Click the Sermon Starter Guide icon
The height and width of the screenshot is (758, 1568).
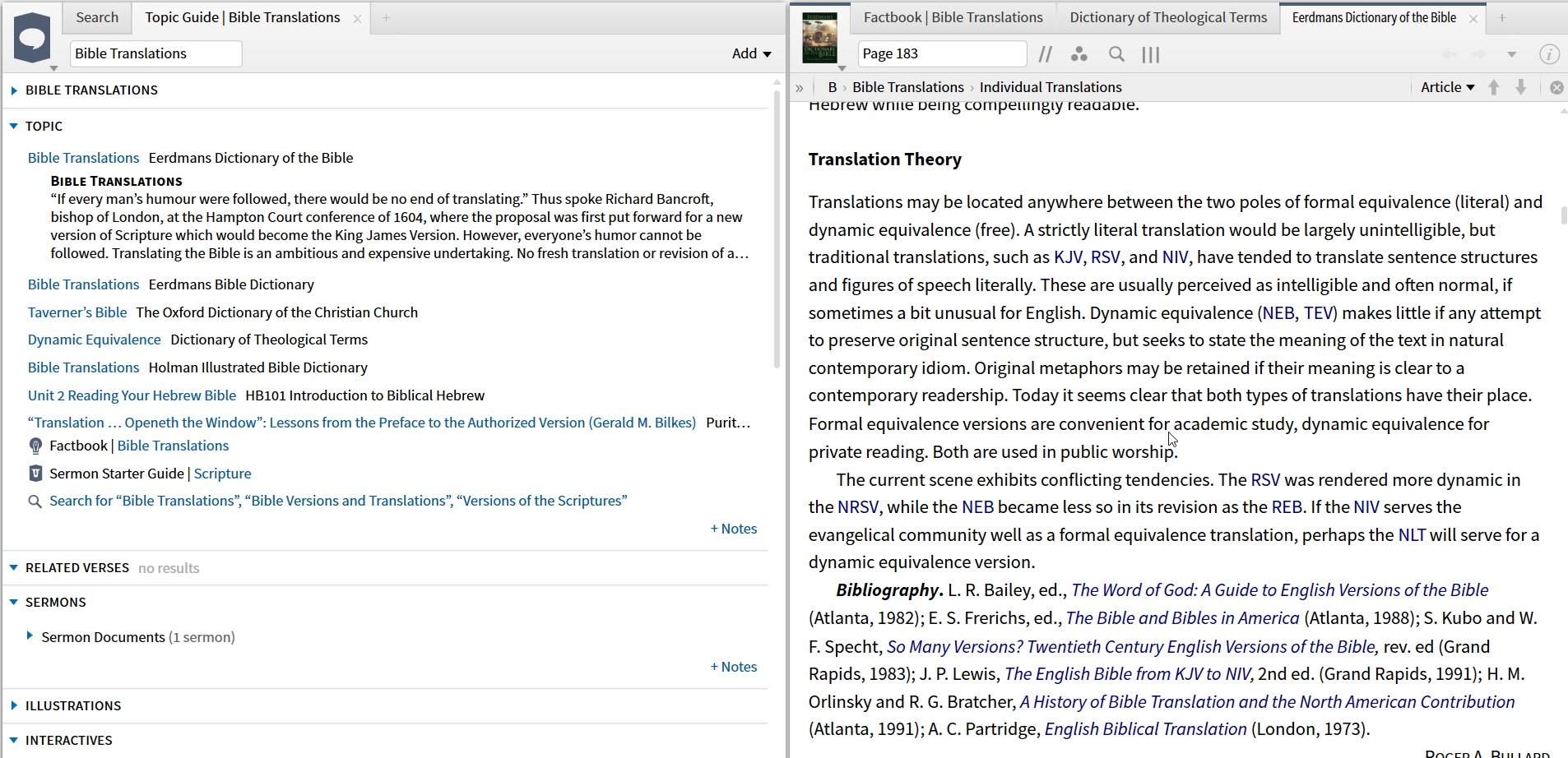35,474
